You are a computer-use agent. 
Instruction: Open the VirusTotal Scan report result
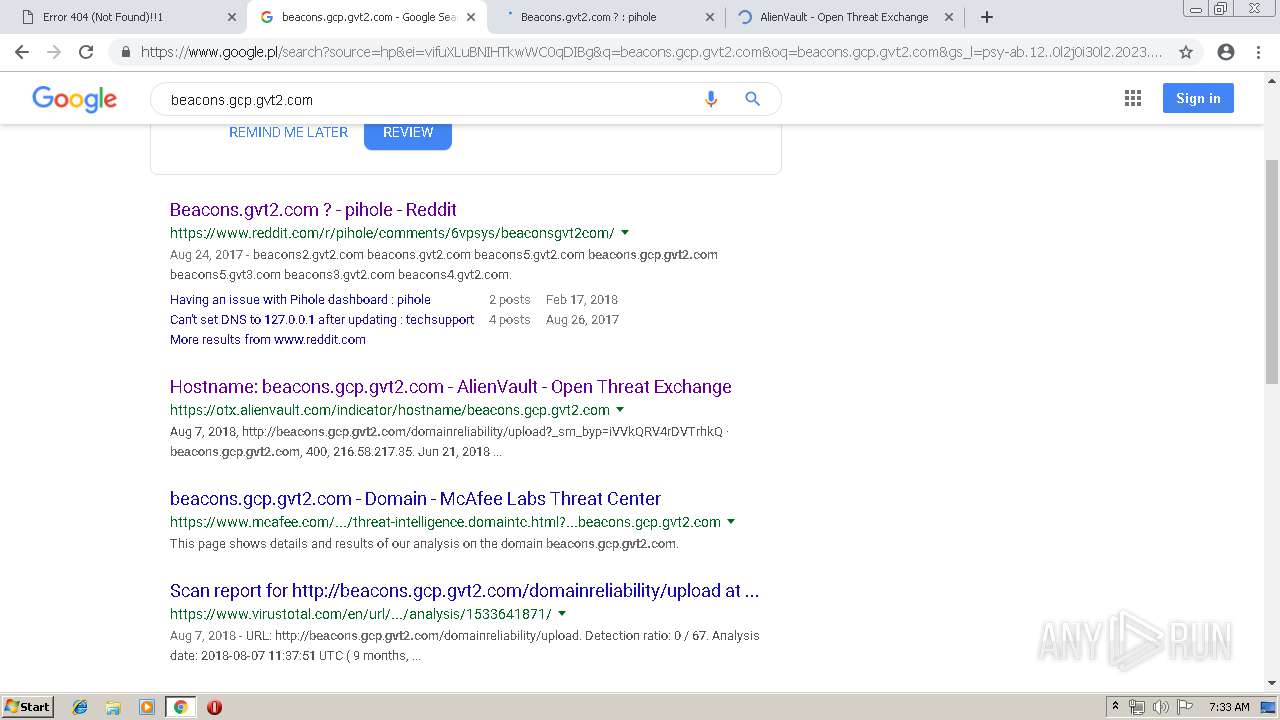tap(464, 590)
